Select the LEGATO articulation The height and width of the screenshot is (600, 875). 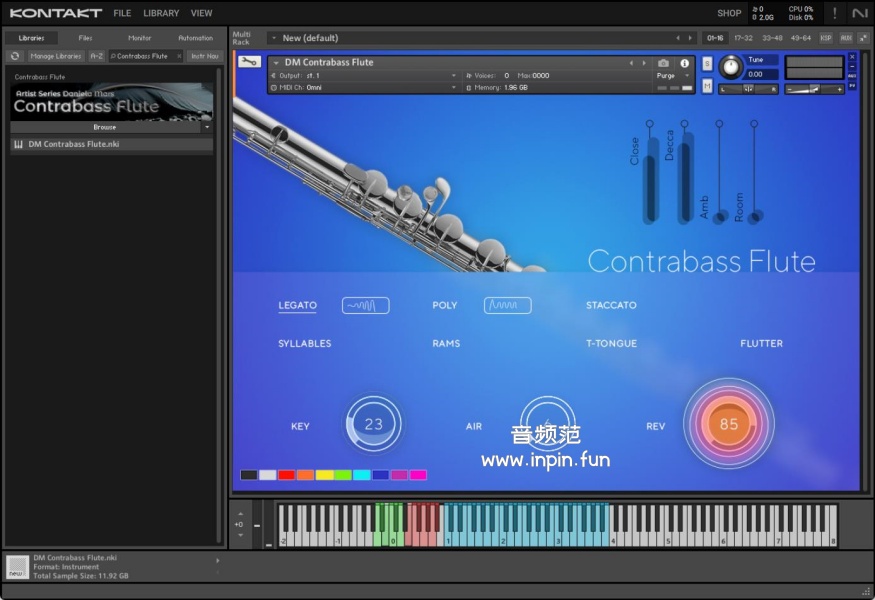pos(297,305)
